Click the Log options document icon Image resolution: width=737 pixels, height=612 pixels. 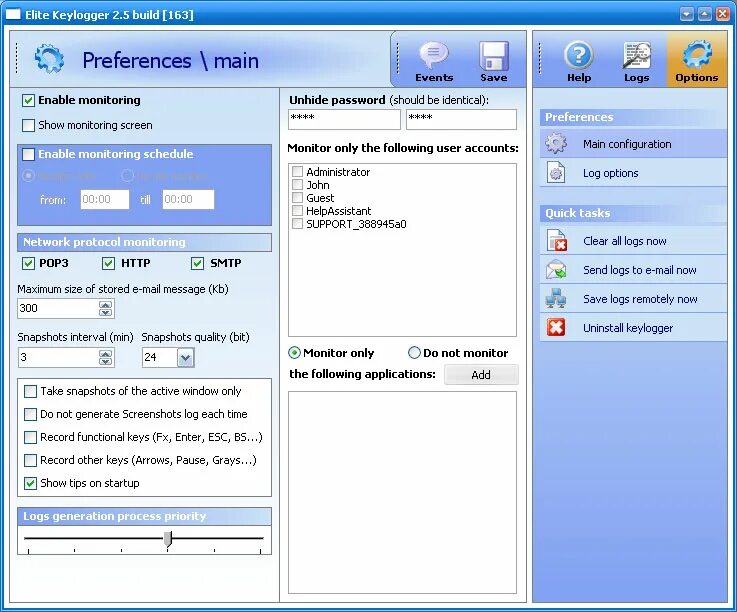point(556,173)
